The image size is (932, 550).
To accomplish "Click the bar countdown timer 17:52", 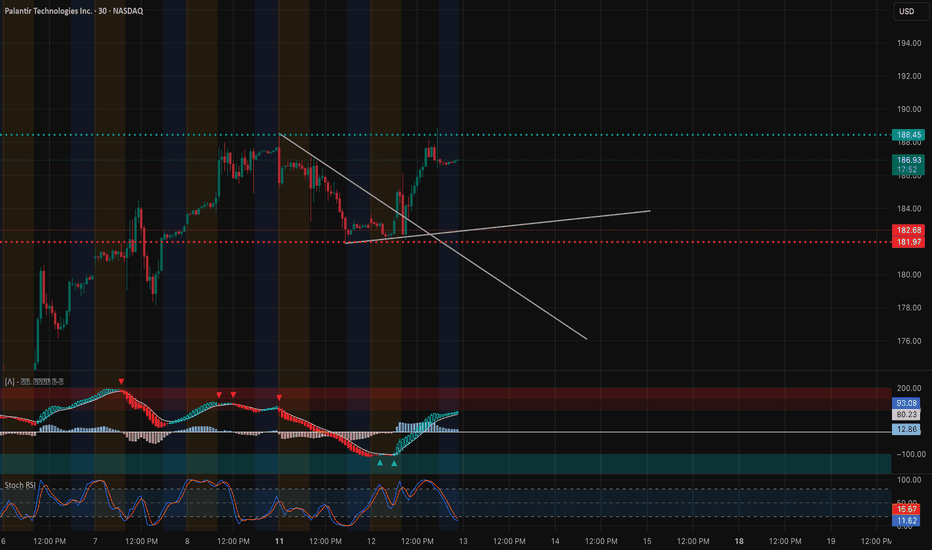I will 908,169.
